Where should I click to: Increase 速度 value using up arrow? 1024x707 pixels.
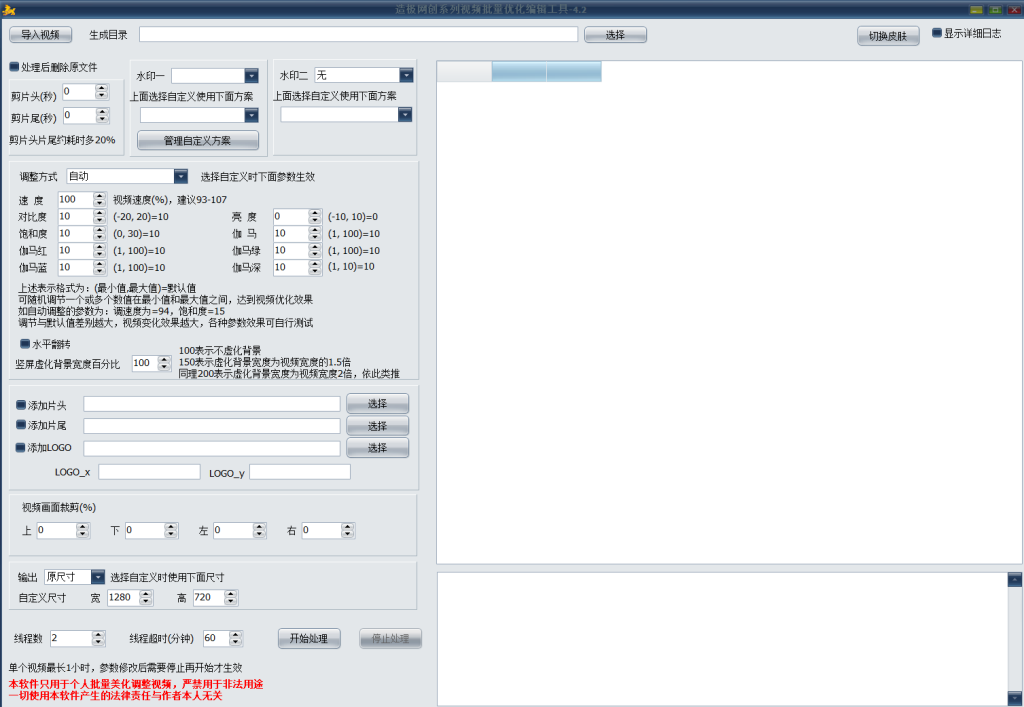pyautogui.click(x=99, y=196)
